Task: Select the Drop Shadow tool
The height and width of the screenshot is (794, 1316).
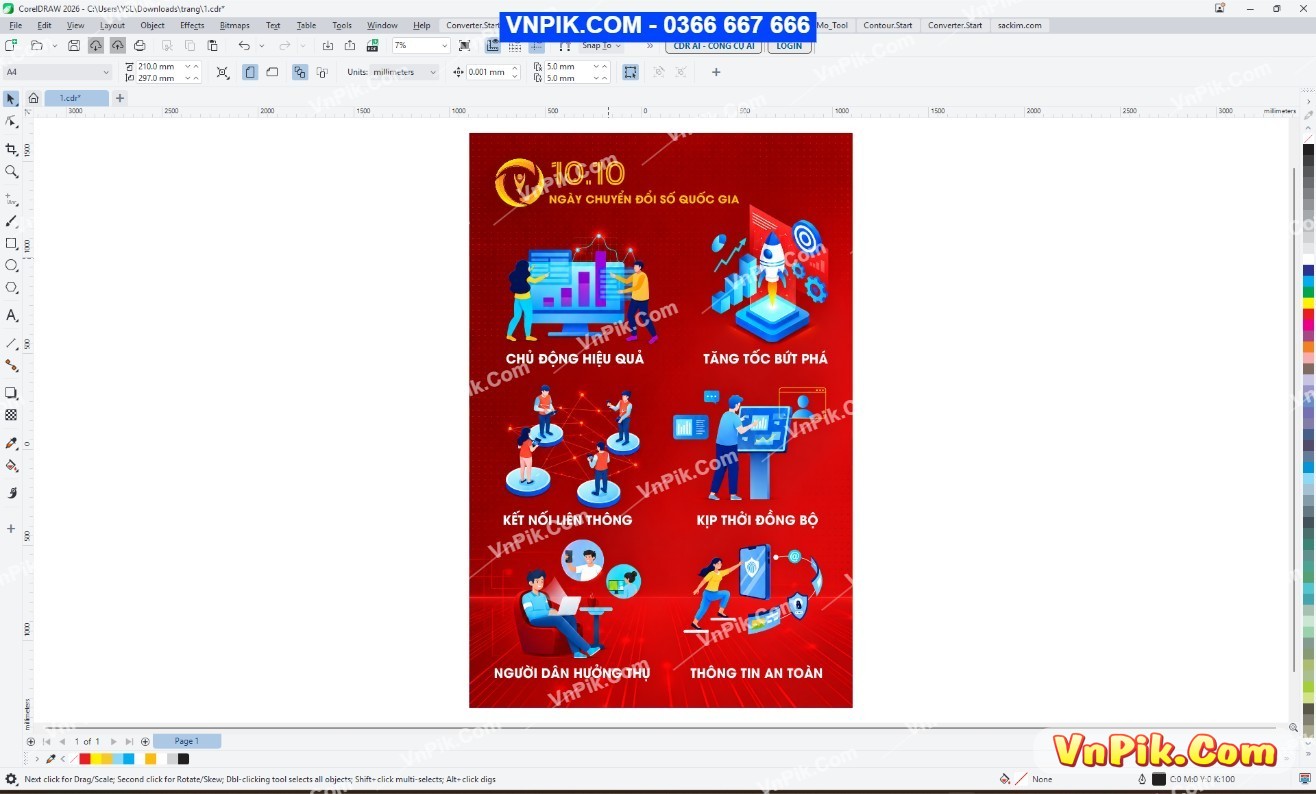Action: pos(11,393)
